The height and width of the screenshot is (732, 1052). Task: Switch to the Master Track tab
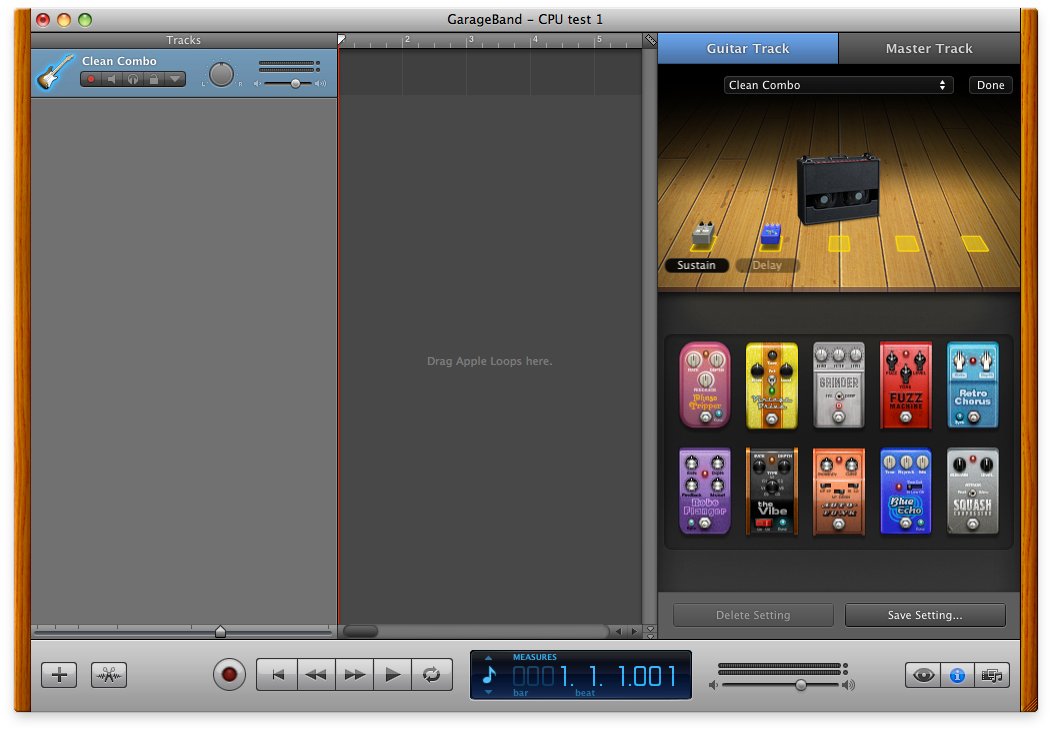929,48
